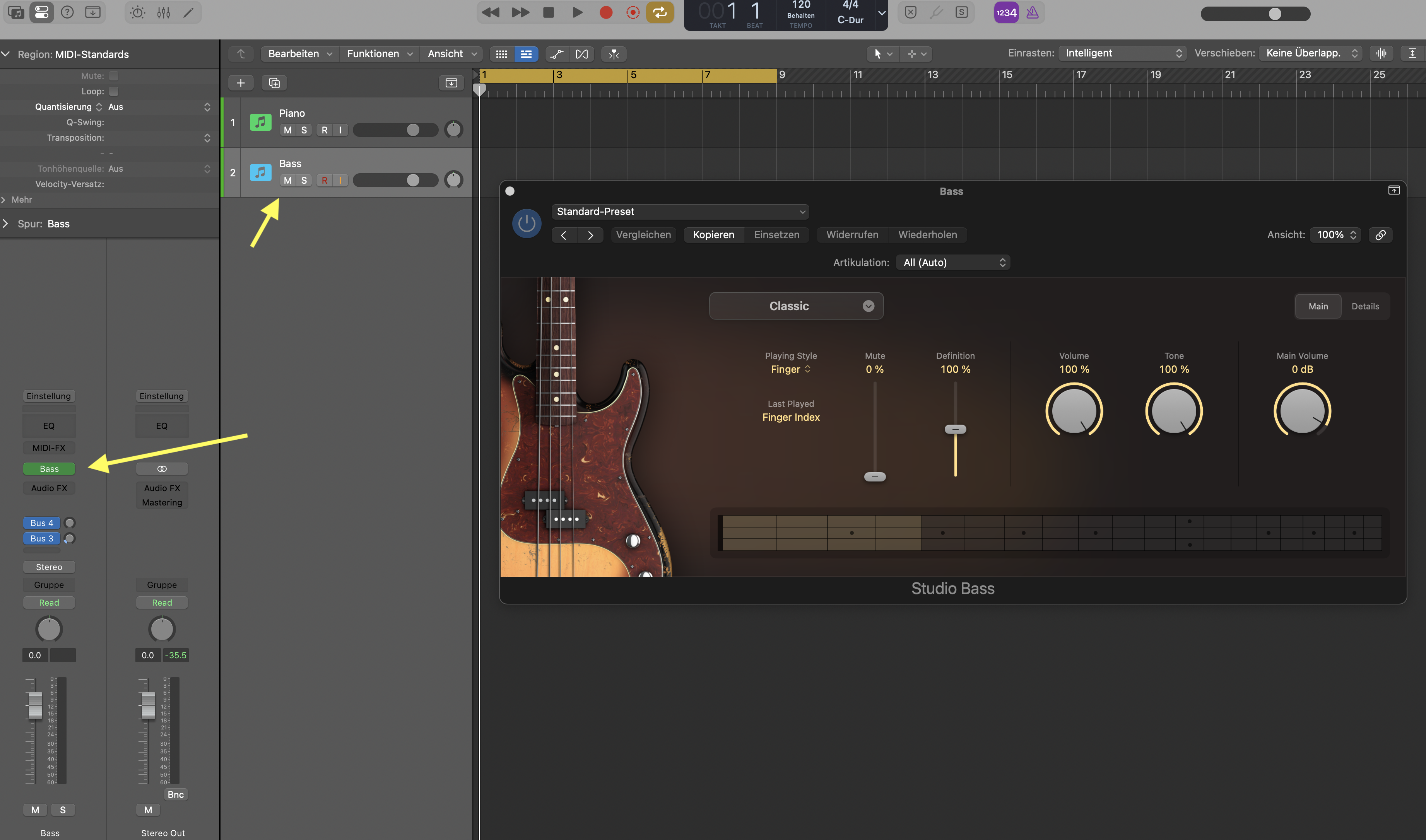
Task: Toggle the Studio Bass power button
Action: [x=527, y=224]
